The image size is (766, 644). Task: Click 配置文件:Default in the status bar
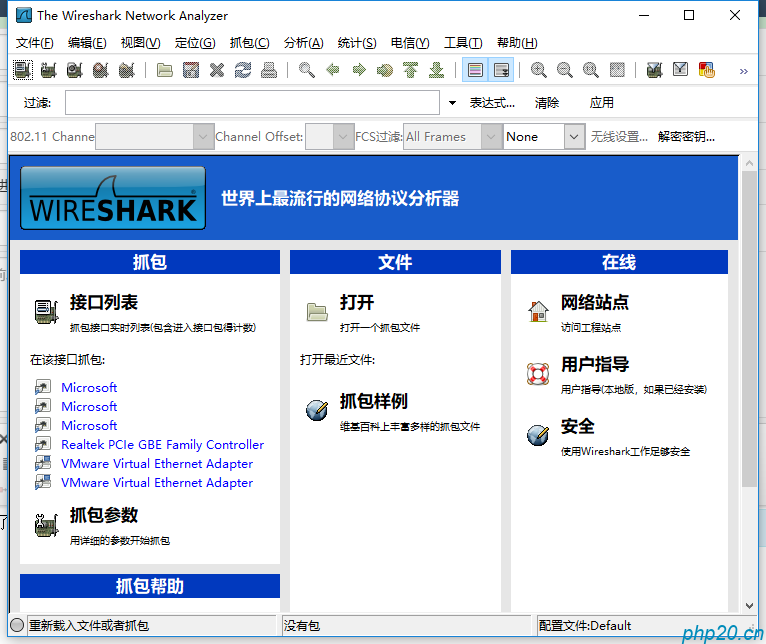[x=584, y=625]
